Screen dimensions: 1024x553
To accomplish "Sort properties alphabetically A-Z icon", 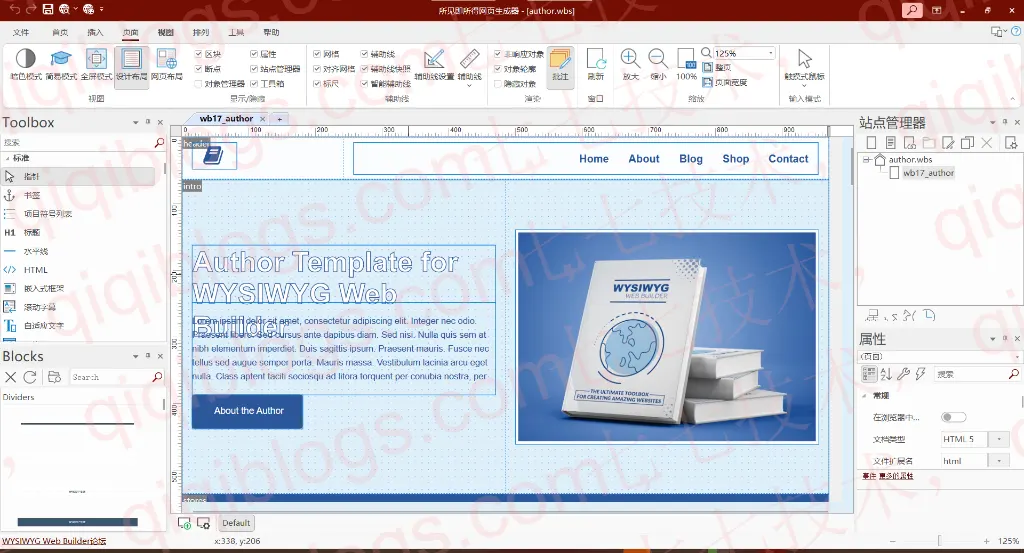I will tap(886, 374).
